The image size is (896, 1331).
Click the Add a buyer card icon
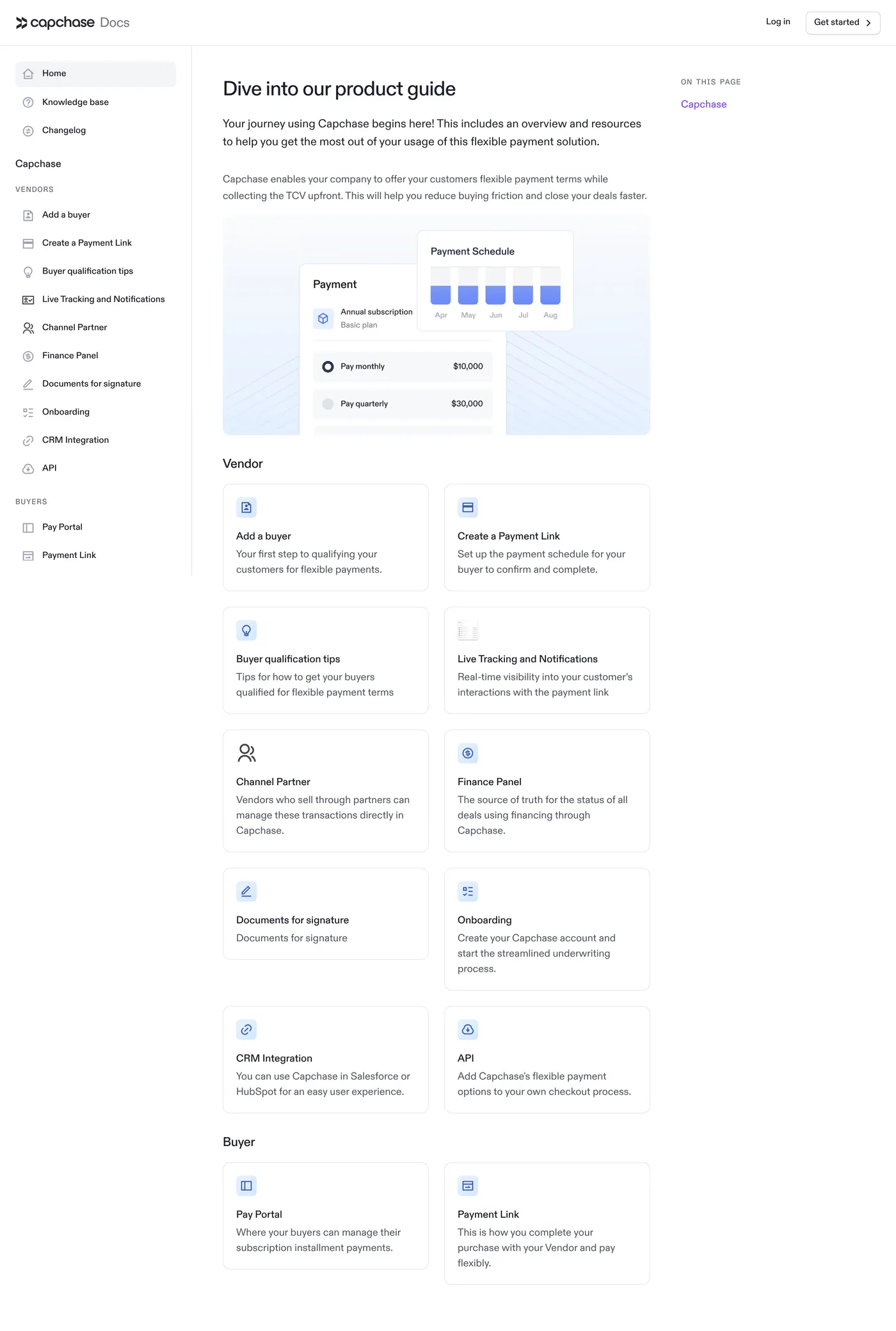[246, 507]
